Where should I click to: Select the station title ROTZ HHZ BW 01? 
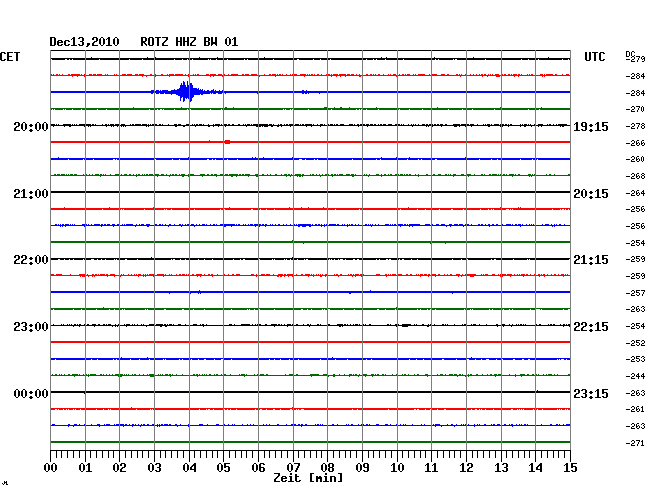(189, 42)
